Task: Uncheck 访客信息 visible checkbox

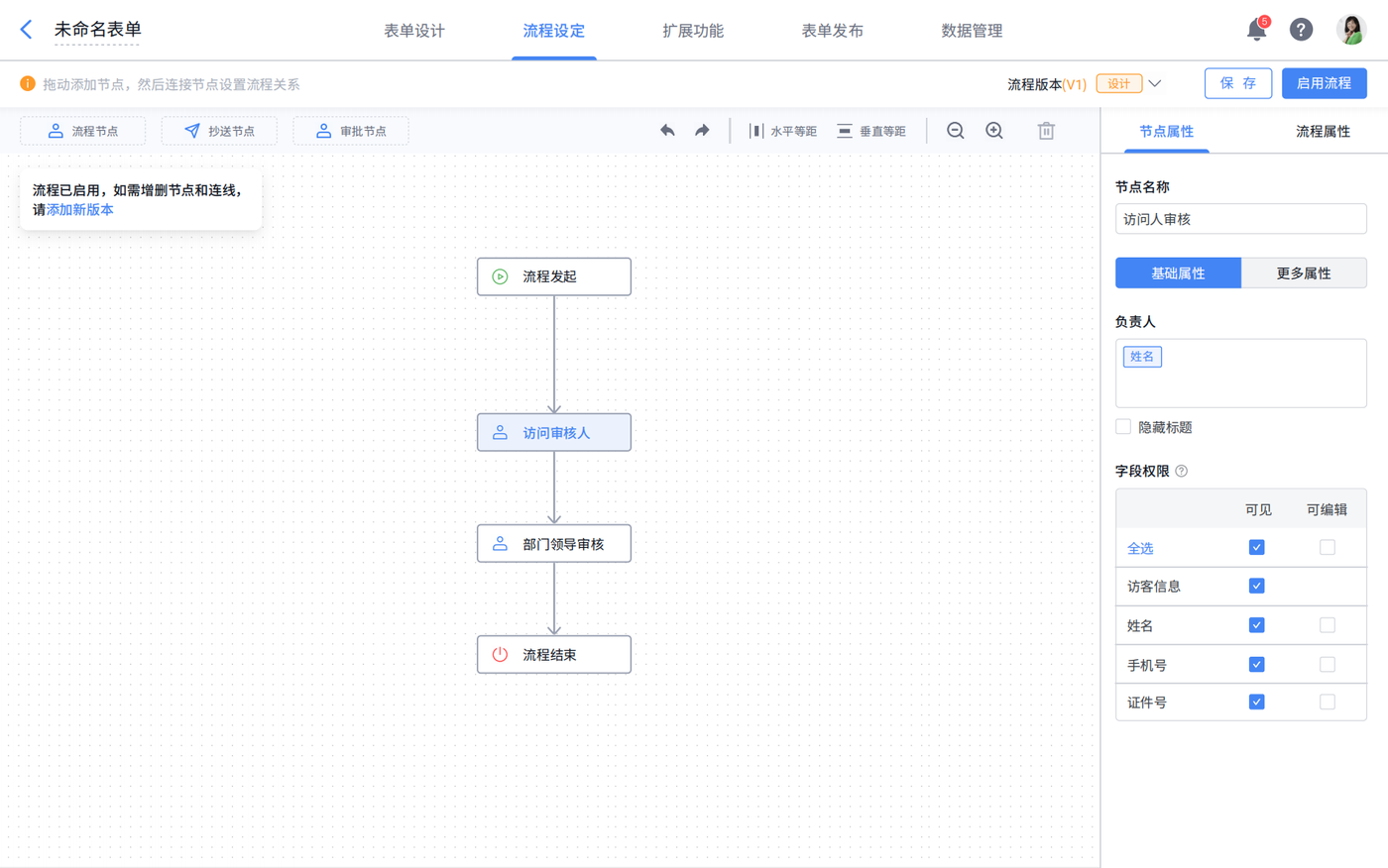Action: pos(1256,586)
